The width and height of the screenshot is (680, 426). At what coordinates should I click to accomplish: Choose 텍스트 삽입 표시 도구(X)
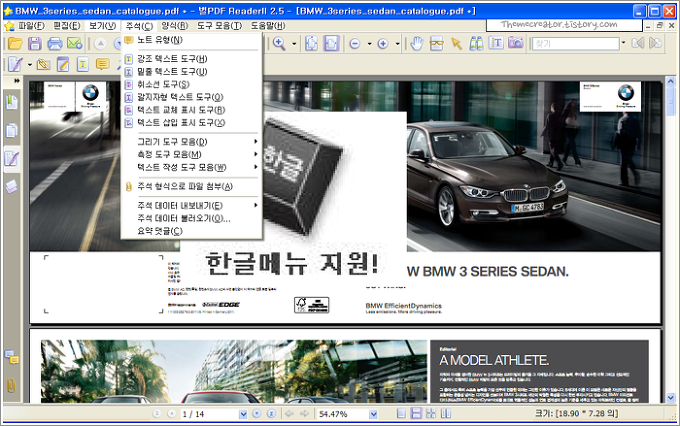tap(192, 123)
